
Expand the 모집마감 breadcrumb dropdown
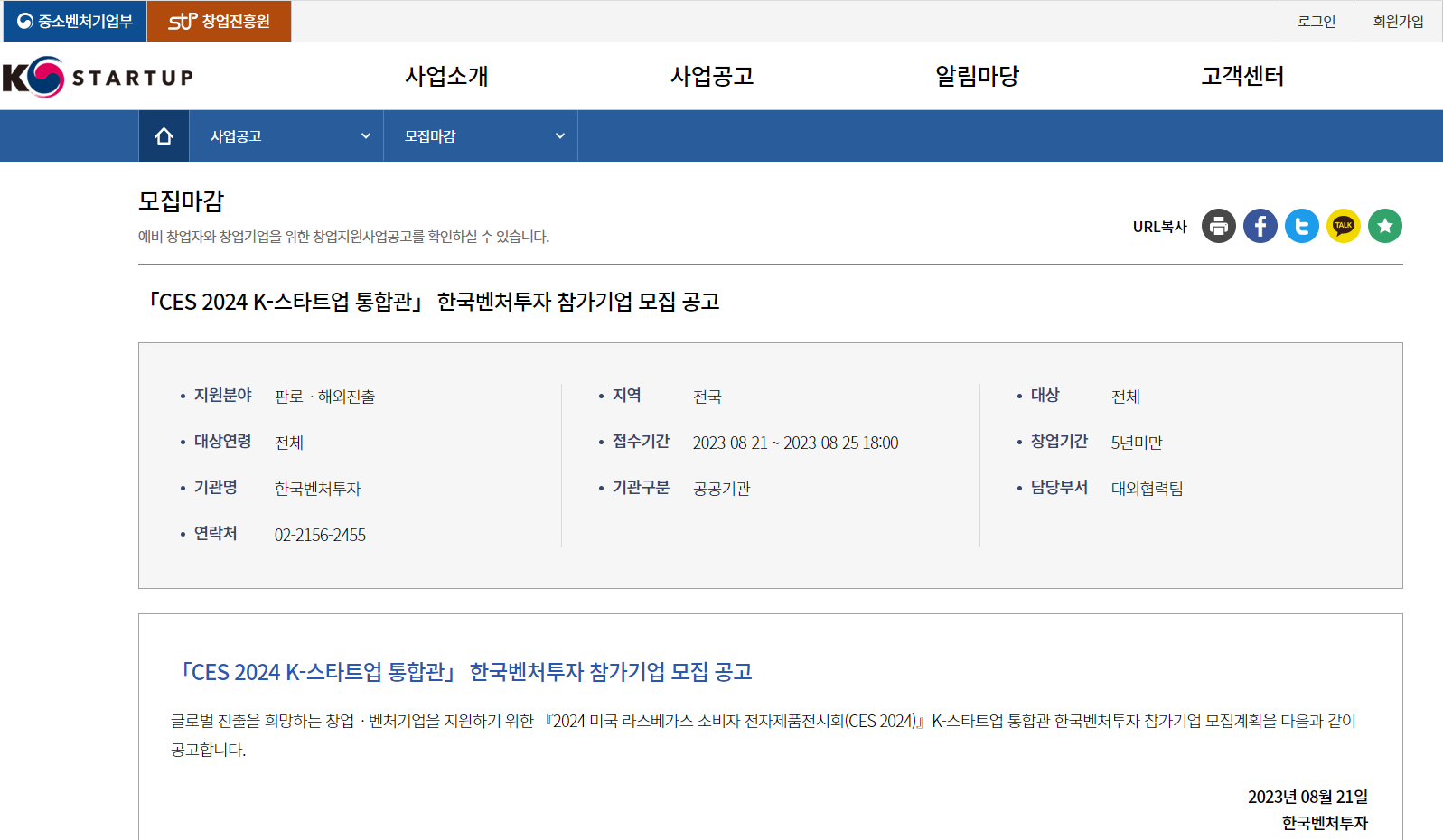click(481, 136)
